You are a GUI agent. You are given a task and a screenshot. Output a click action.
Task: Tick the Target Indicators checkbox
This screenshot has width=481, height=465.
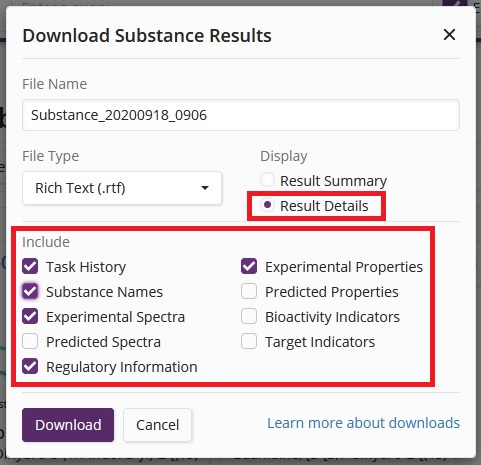[249, 341]
